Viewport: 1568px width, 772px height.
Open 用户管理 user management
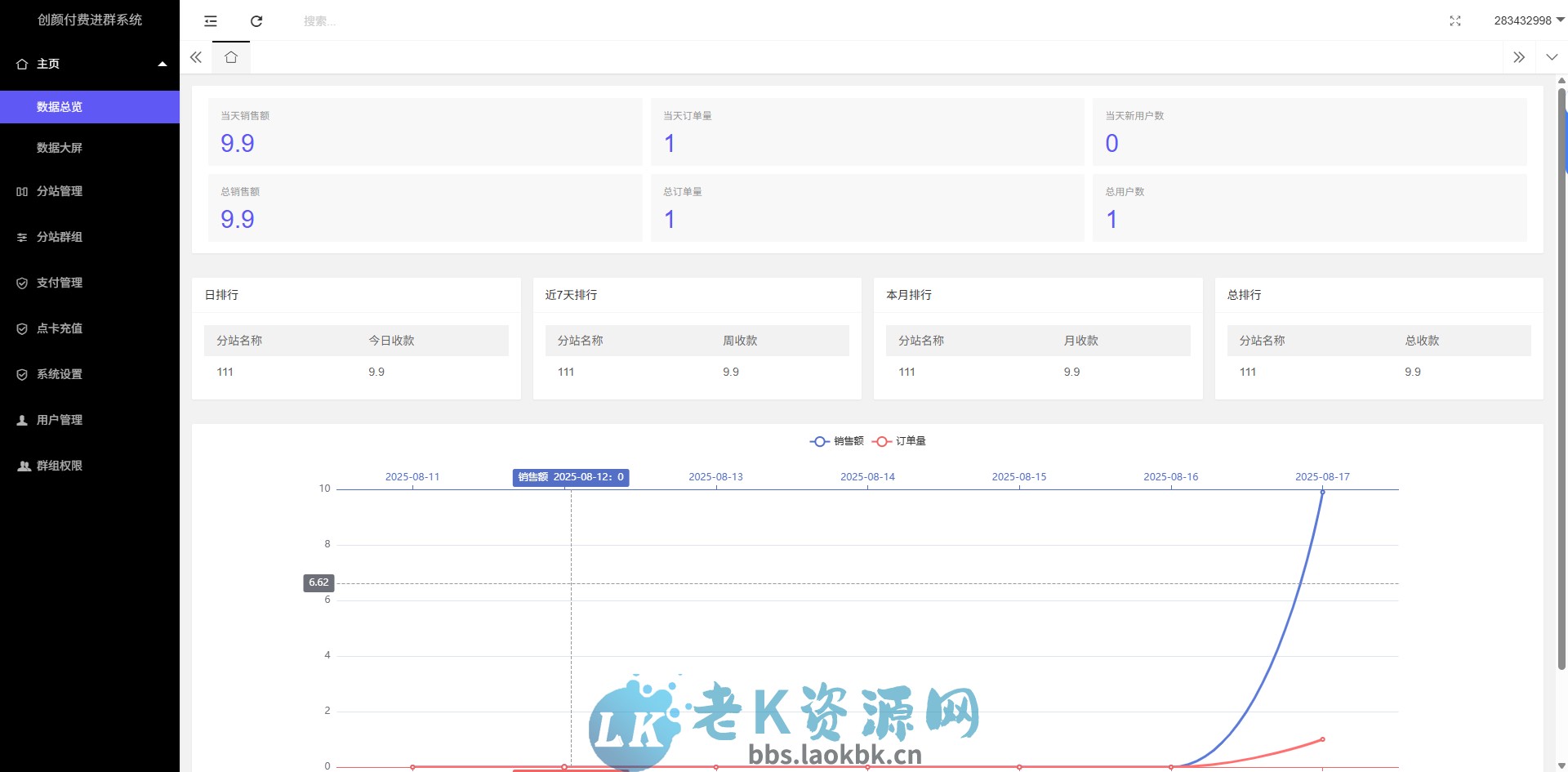click(58, 420)
